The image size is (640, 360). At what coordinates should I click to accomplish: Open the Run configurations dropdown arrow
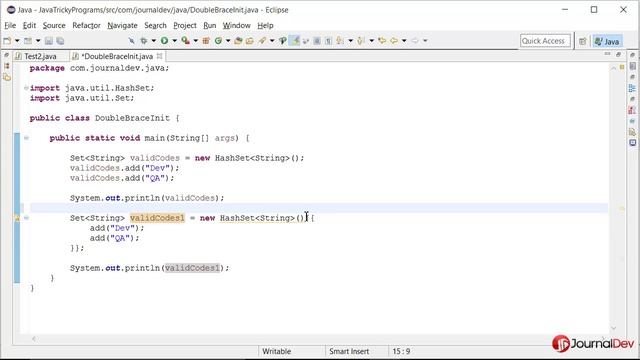(174, 41)
